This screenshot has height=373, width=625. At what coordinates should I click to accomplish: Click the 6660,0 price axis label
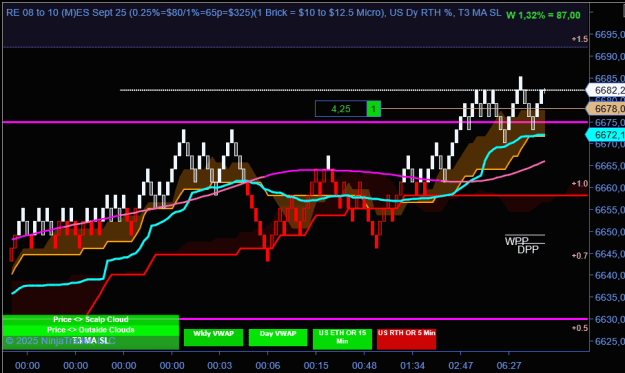tap(610, 188)
